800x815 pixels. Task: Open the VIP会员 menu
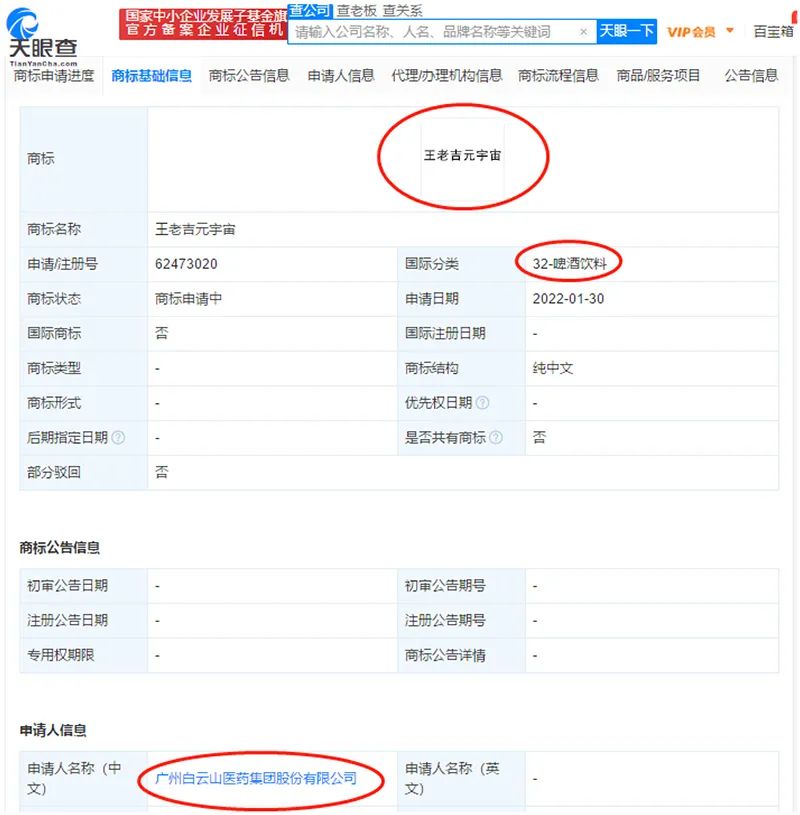691,32
